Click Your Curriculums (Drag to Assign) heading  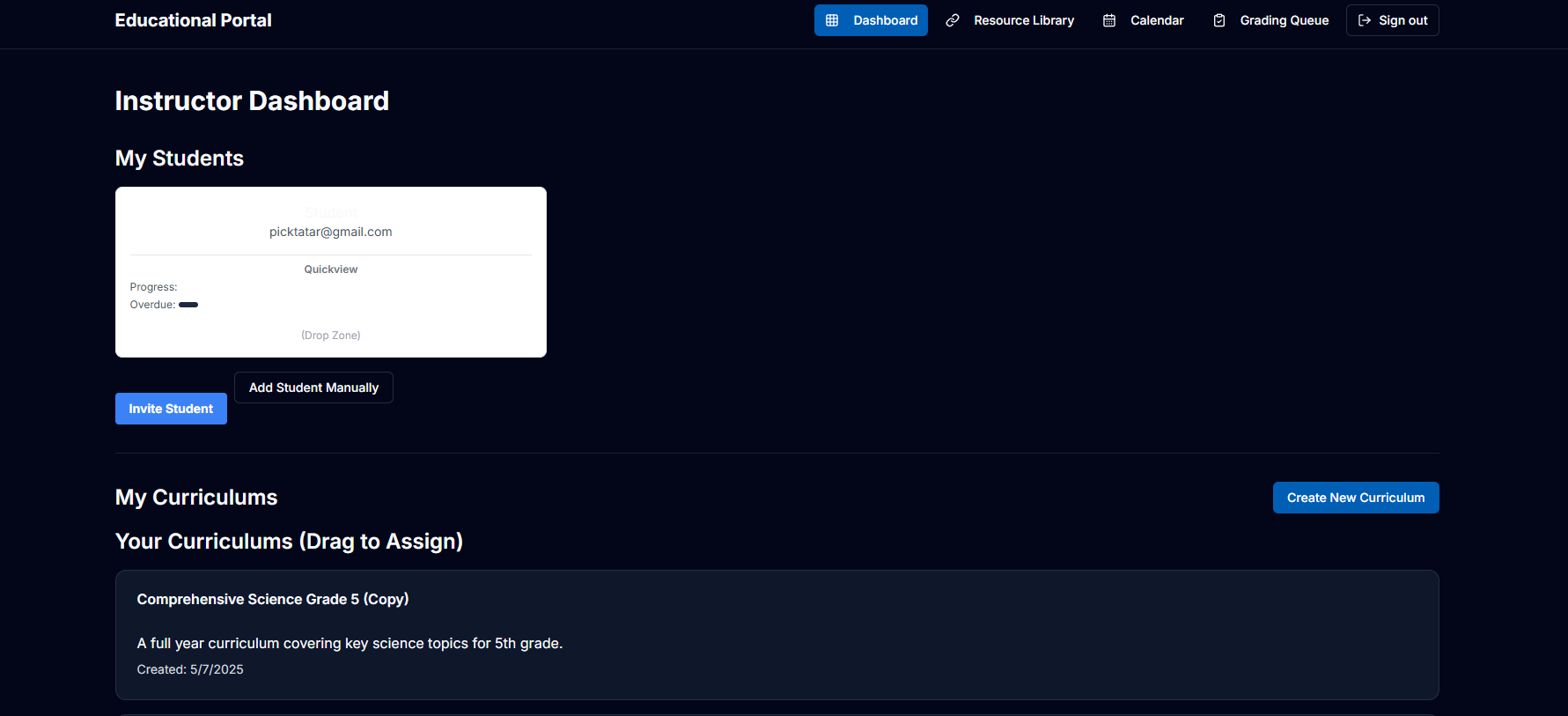289,542
